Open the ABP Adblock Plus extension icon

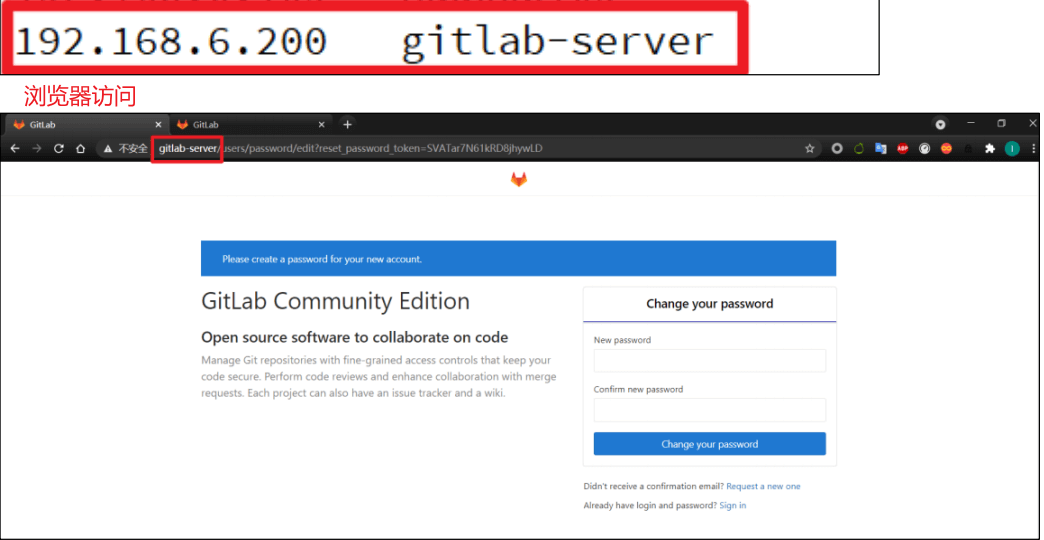[903, 148]
